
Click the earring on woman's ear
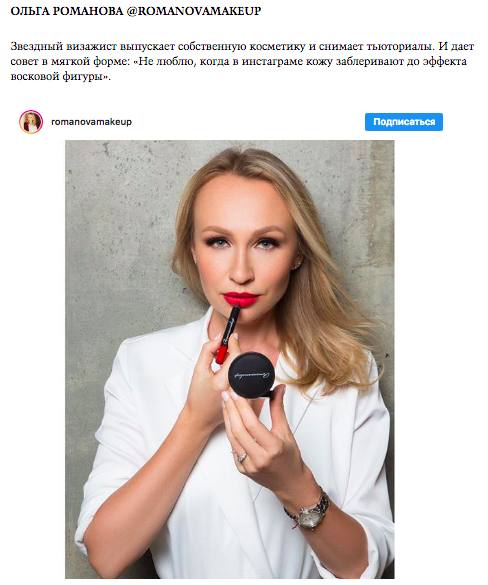pyautogui.click(x=298, y=266)
